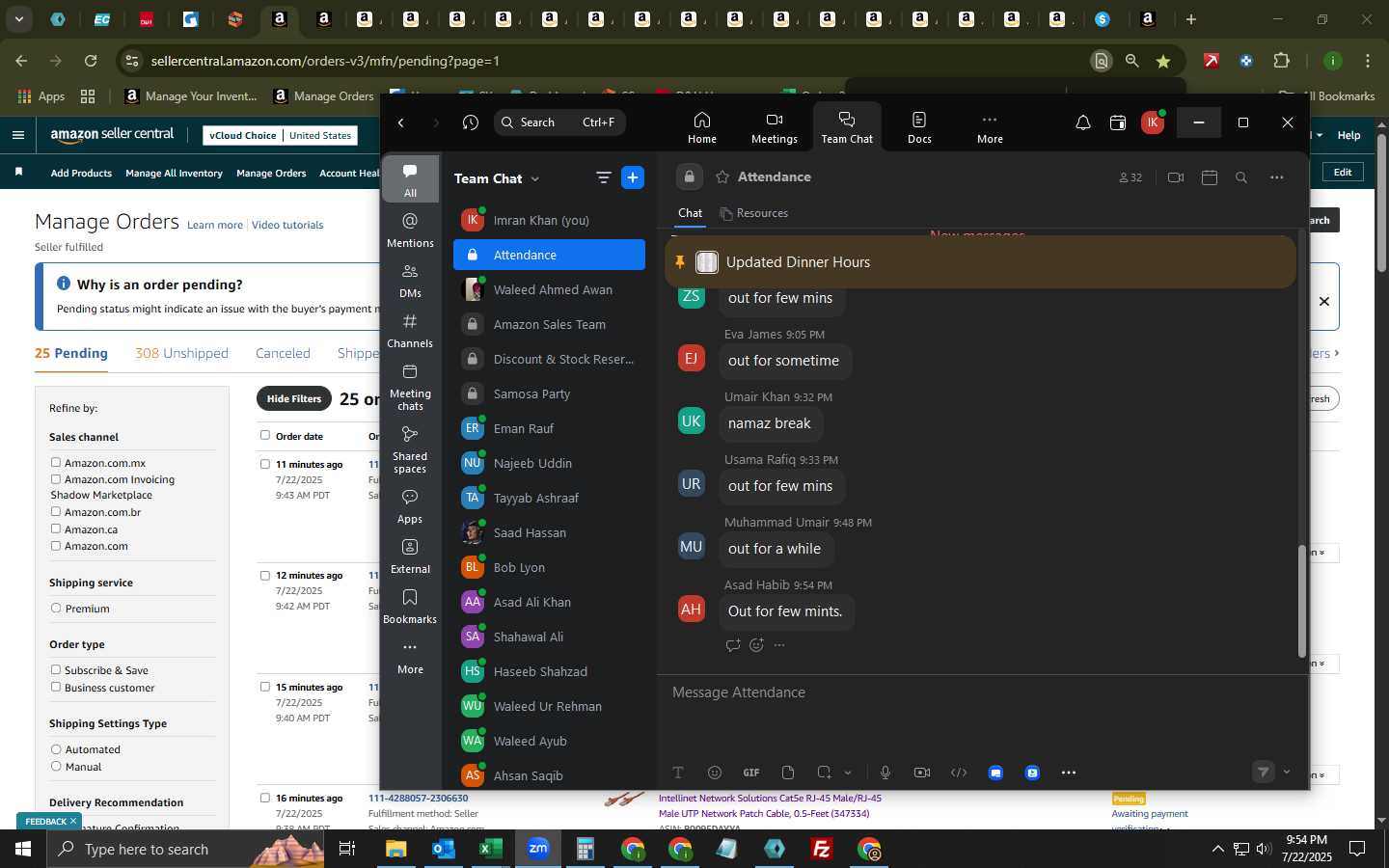Check the Subscribe & Save order type
The image size is (1389, 868).
pyautogui.click(x=56, y=670)
